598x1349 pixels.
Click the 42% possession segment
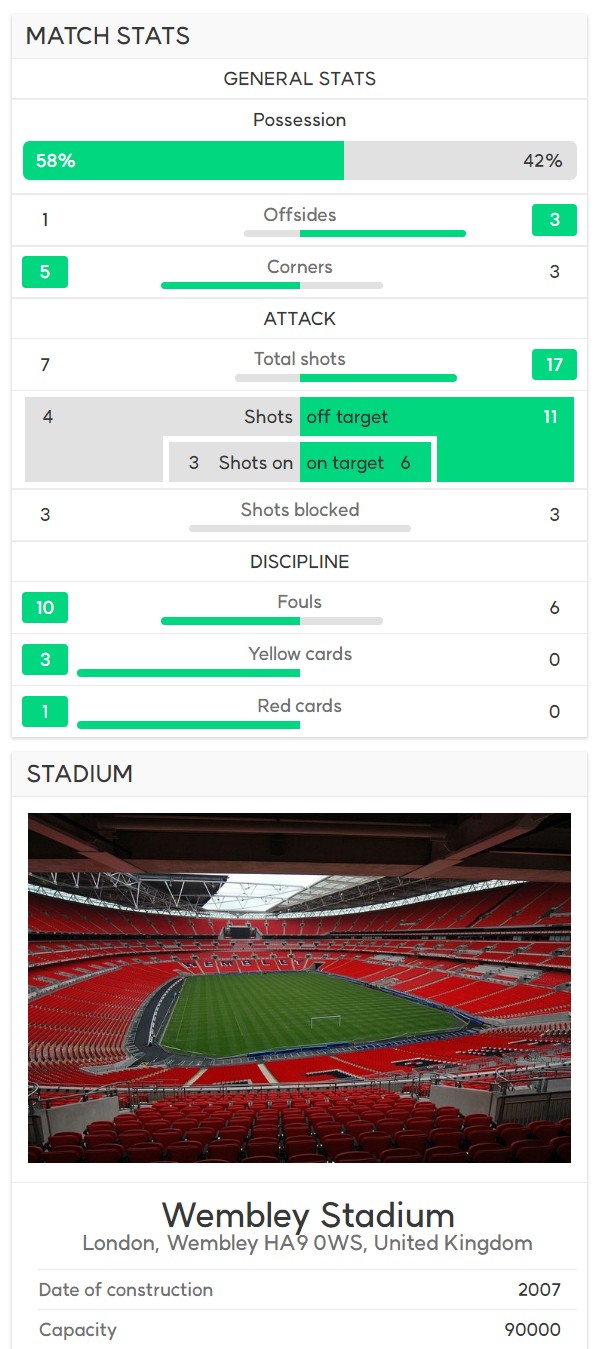point(460,160)
